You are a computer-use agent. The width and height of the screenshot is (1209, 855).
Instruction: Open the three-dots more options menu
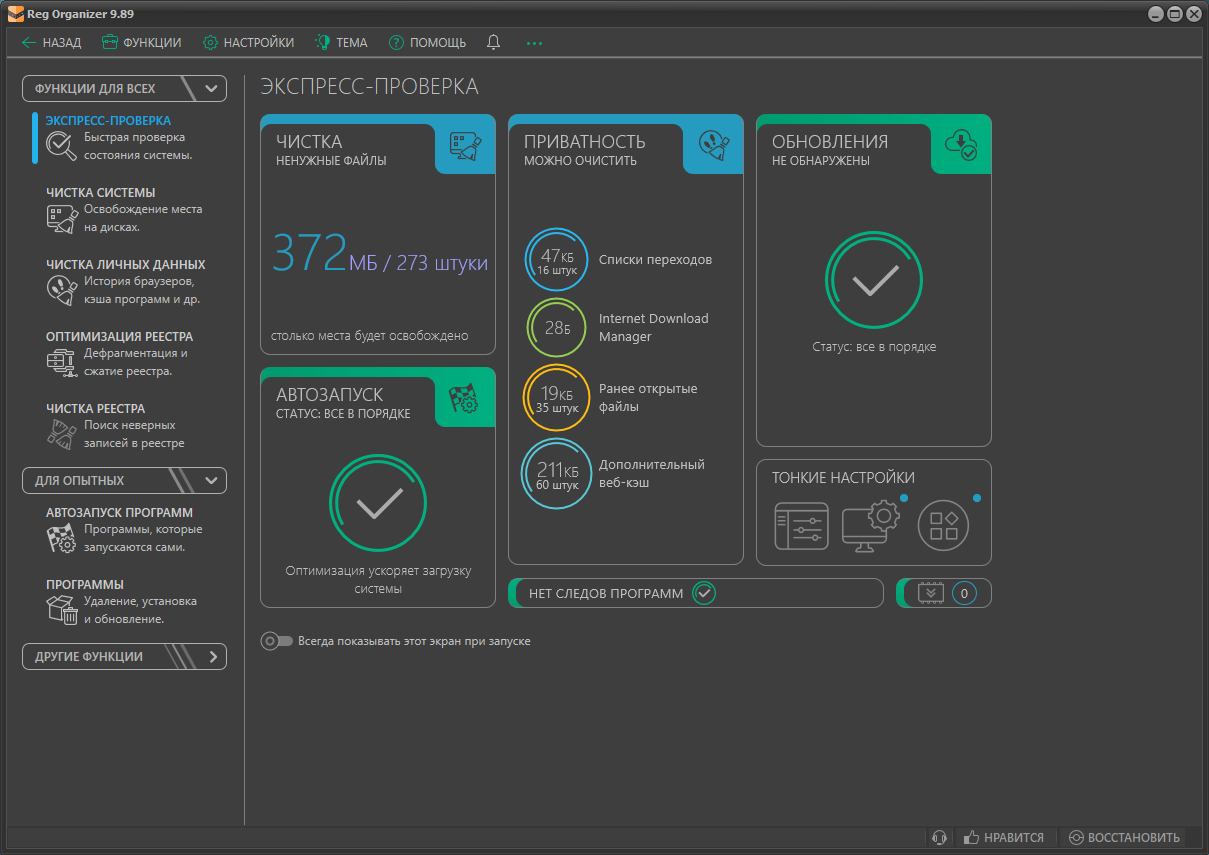point(534,43)
